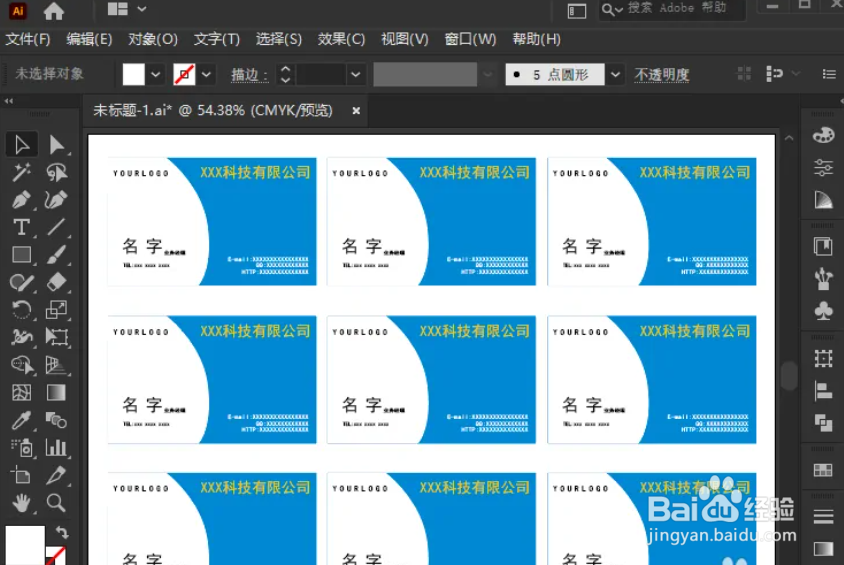Open the Symbols club panel icon
The width and height of the screenshot is (844, 565).
(823, 311)
